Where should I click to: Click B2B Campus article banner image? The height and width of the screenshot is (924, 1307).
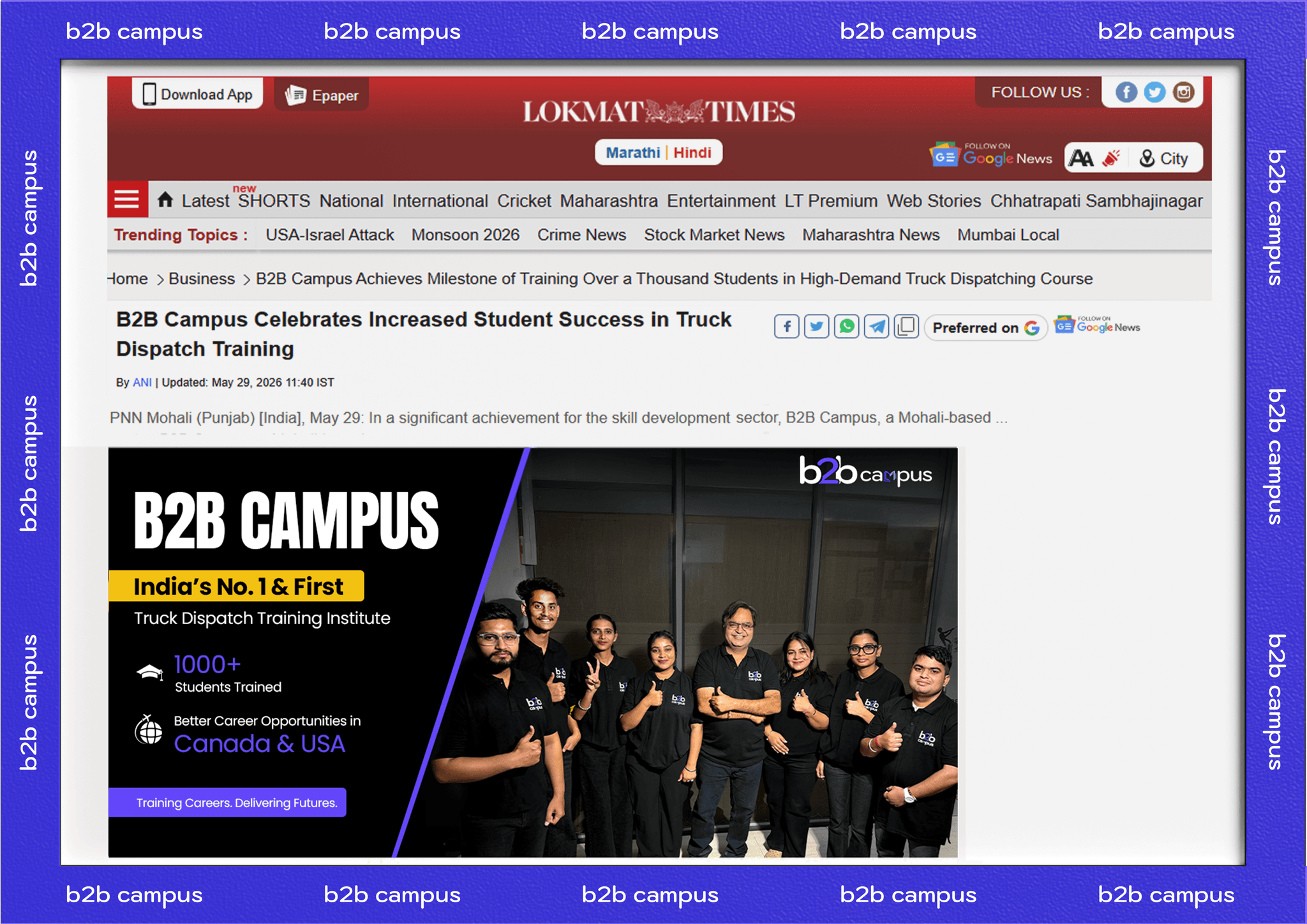click(x=533, y=652)
